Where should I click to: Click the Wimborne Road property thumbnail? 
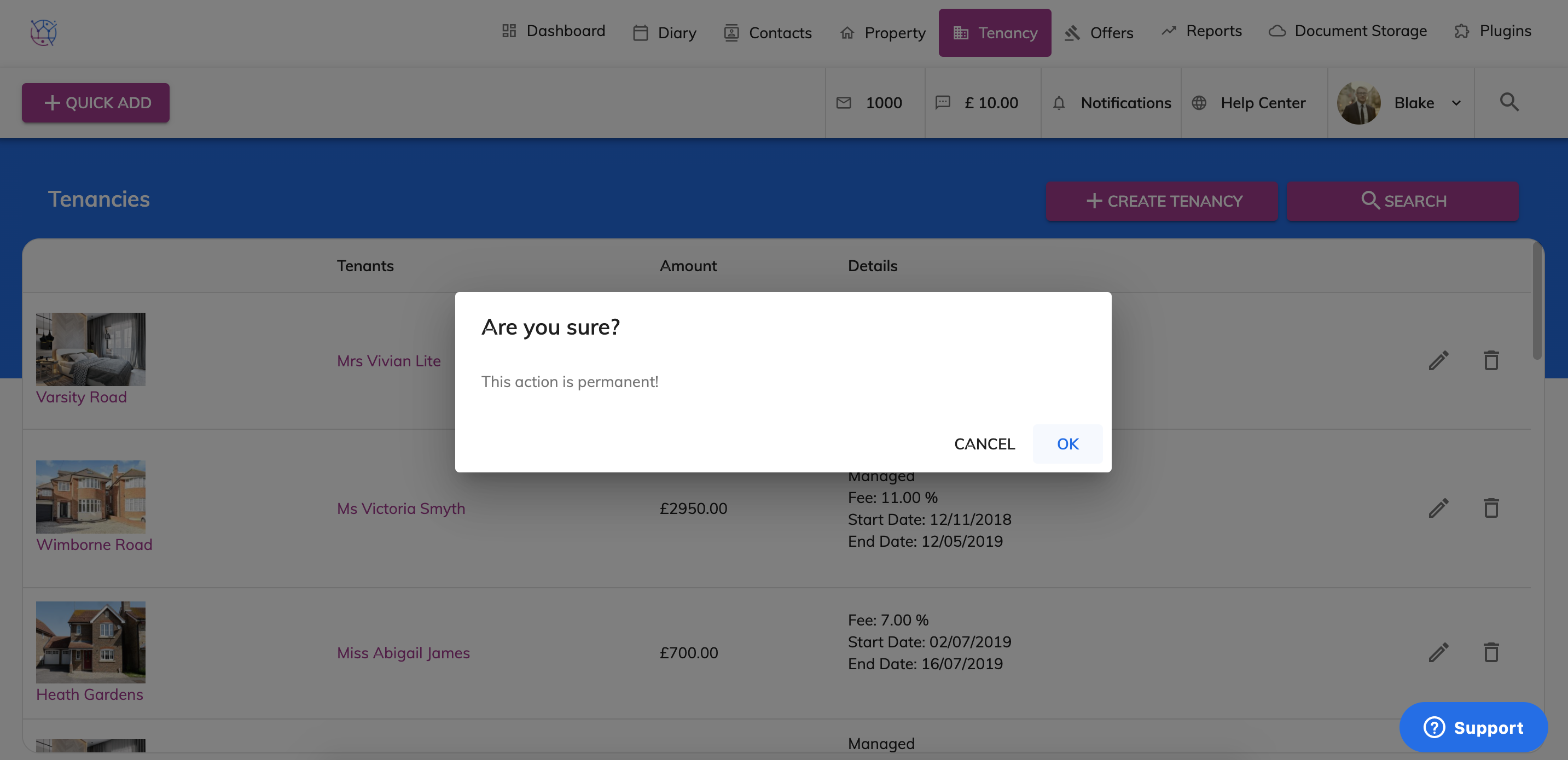(91, 496)
